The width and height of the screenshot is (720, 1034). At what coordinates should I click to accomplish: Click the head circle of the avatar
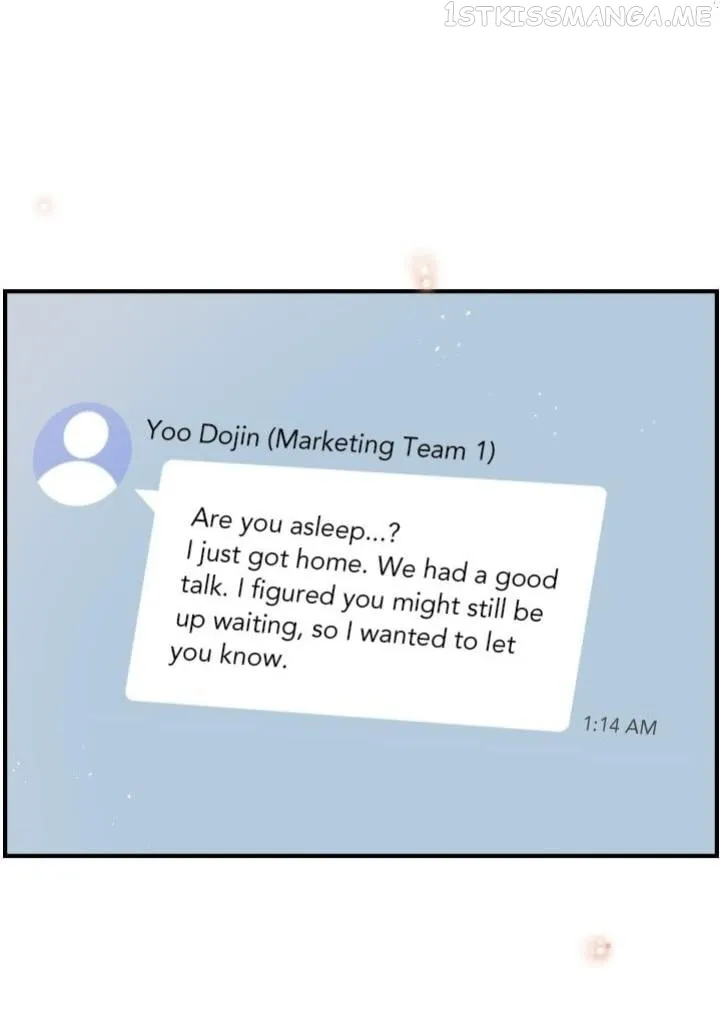86,433
